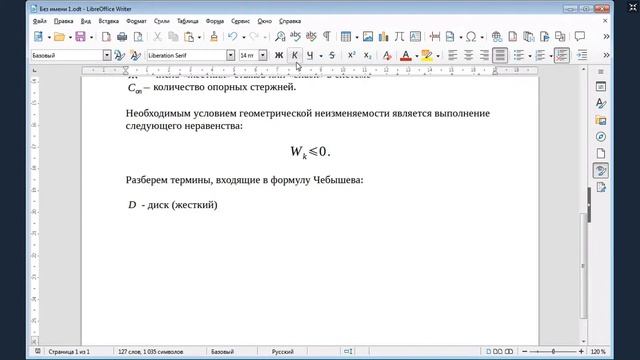Click page count Страница 1 из 1
Image resolution: width=640 pixels, height=360 pixels.
click(69, 351)
